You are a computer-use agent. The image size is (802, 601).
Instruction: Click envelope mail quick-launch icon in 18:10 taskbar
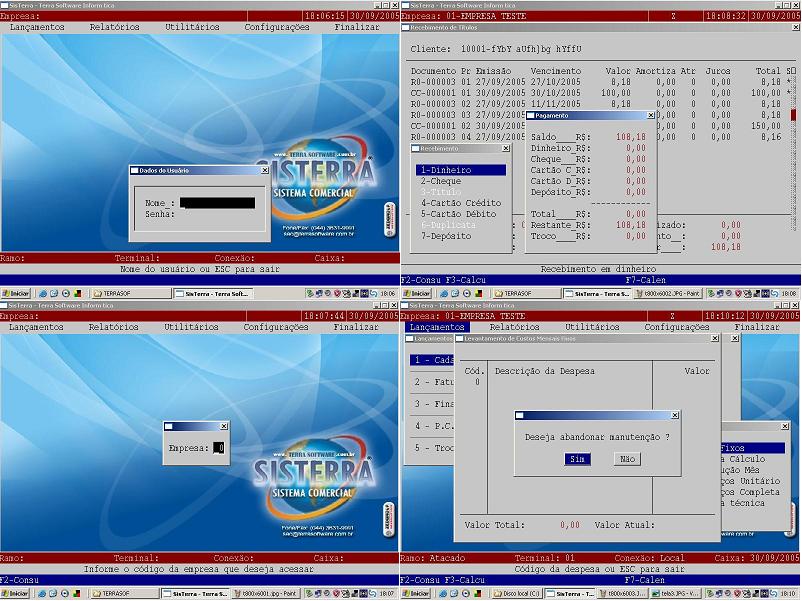click(x=455, y=594)
